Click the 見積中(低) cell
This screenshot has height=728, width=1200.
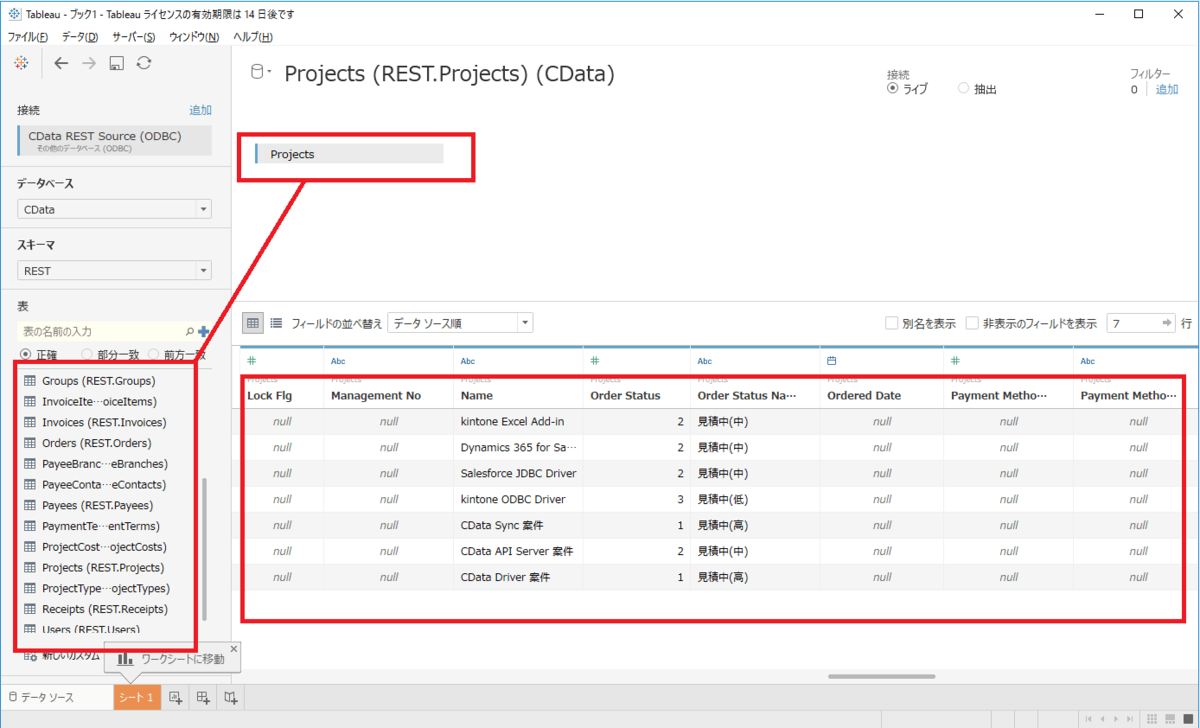pyautogui.click(x=722, y=499)
